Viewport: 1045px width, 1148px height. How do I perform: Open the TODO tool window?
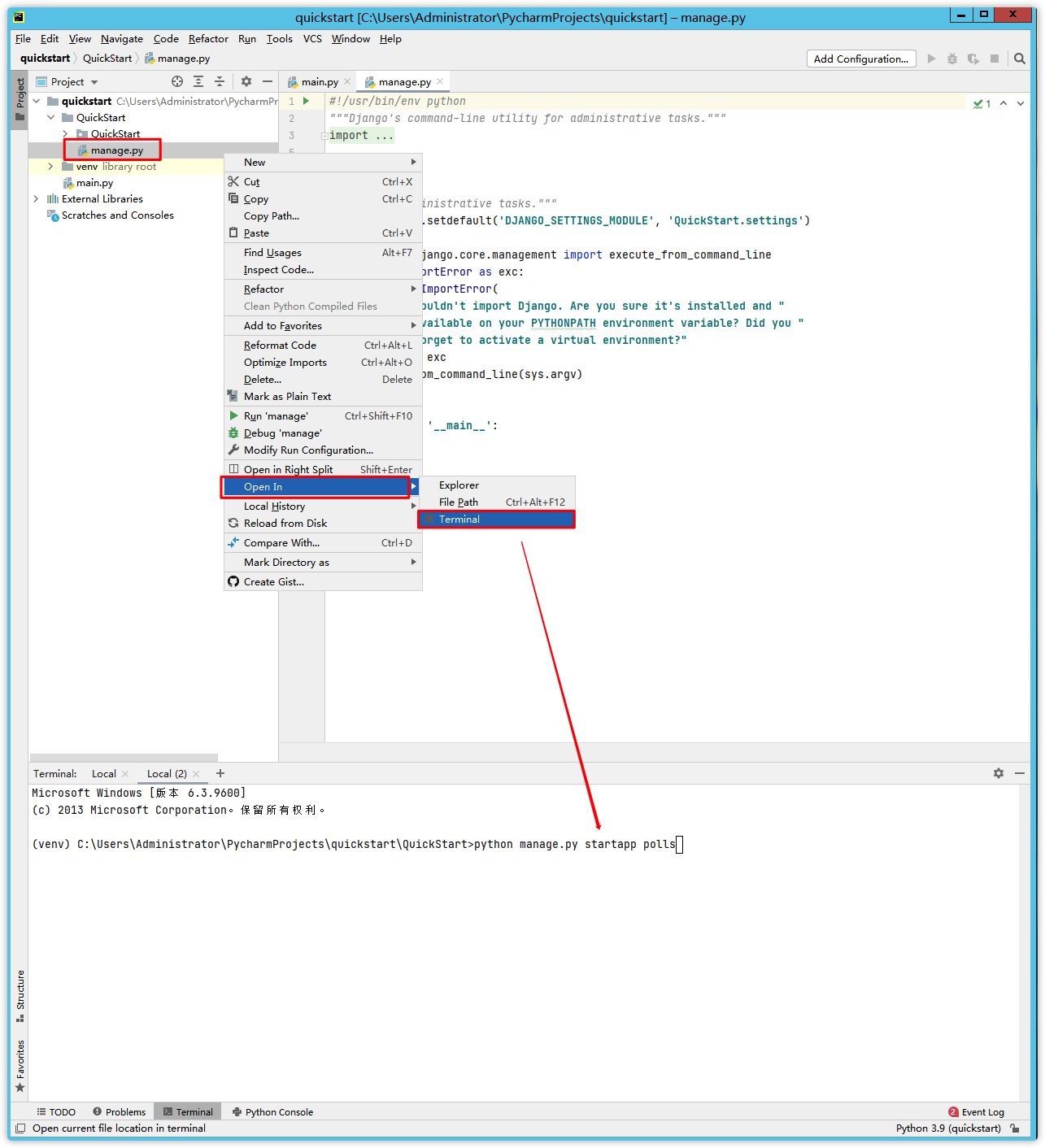(x=56, y=1112)
